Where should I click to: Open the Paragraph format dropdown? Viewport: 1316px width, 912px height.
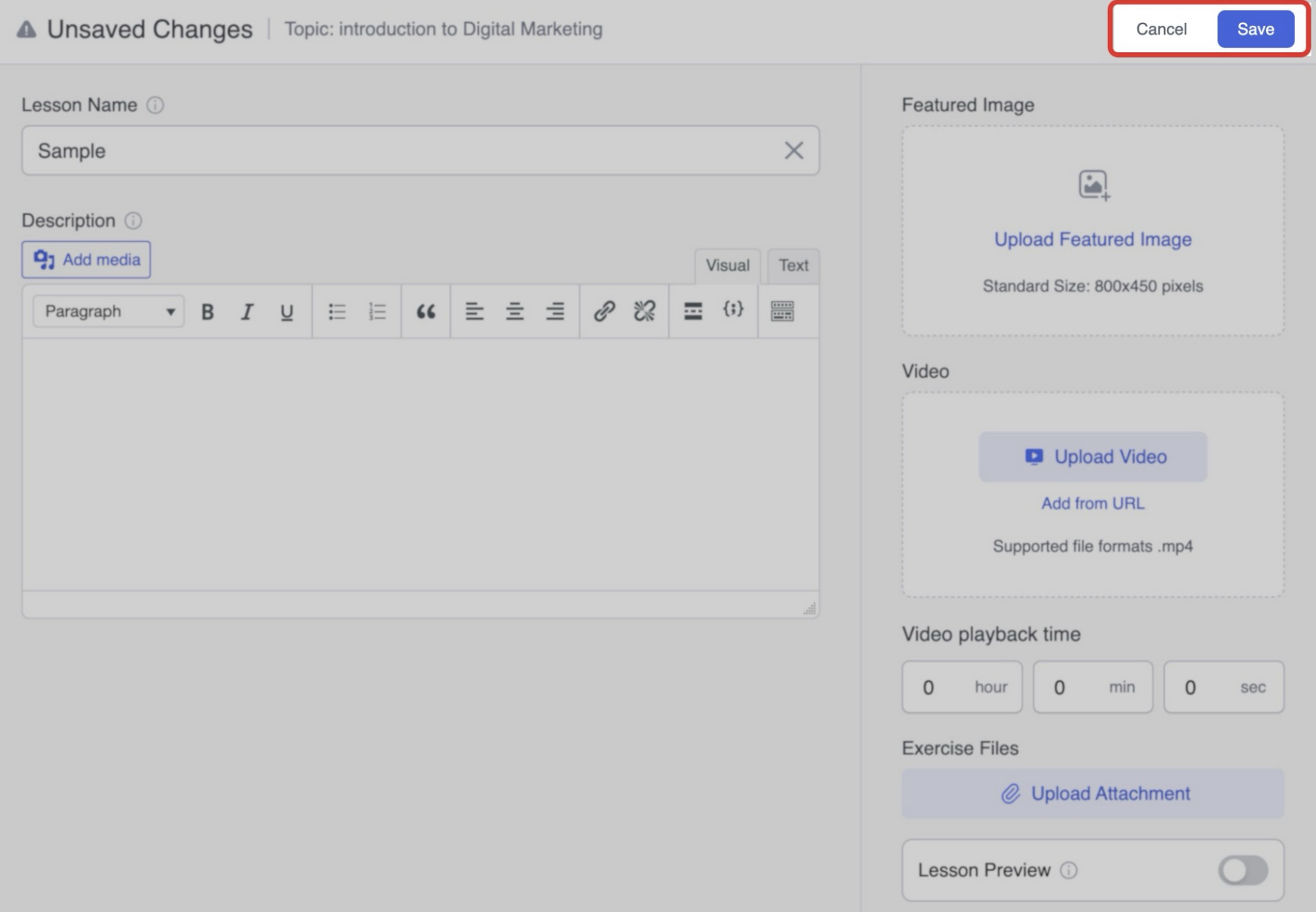click(x=108, y=311)
